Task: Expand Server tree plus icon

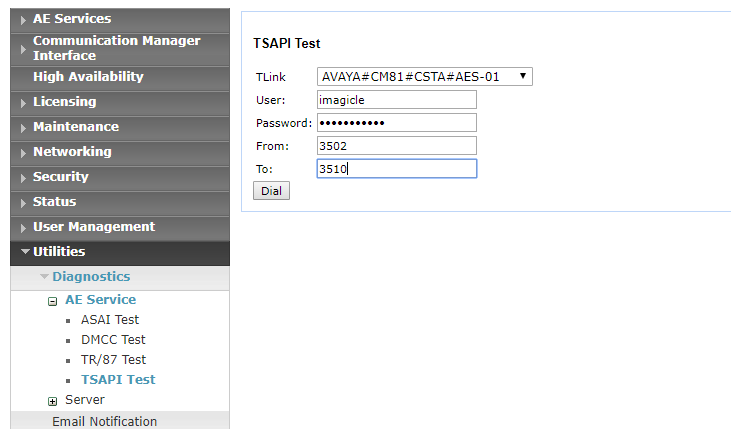Action: [x=53, y=401]
